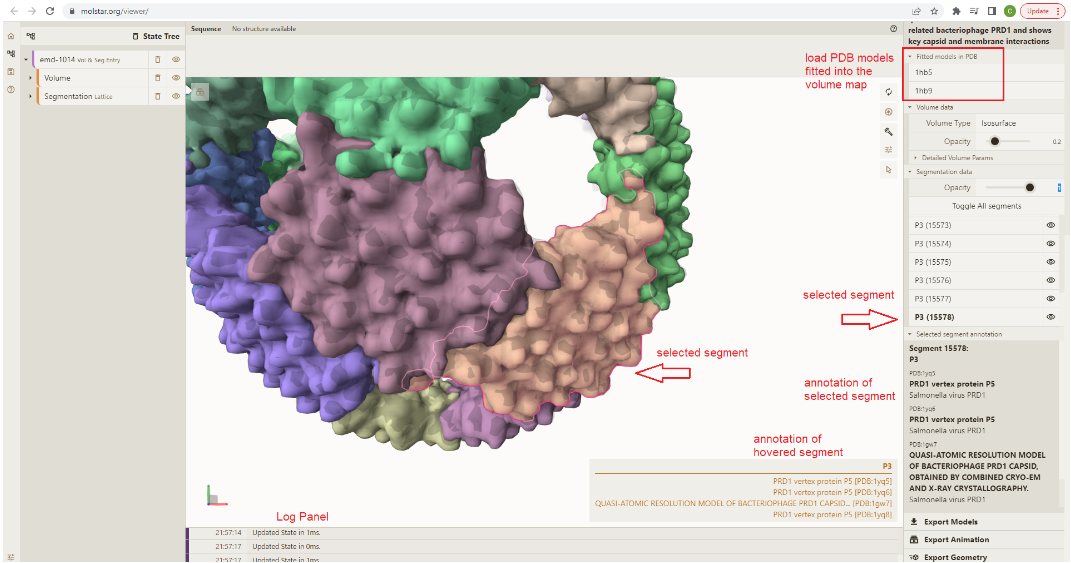Reset the camera view in viewport

[888, 92]
